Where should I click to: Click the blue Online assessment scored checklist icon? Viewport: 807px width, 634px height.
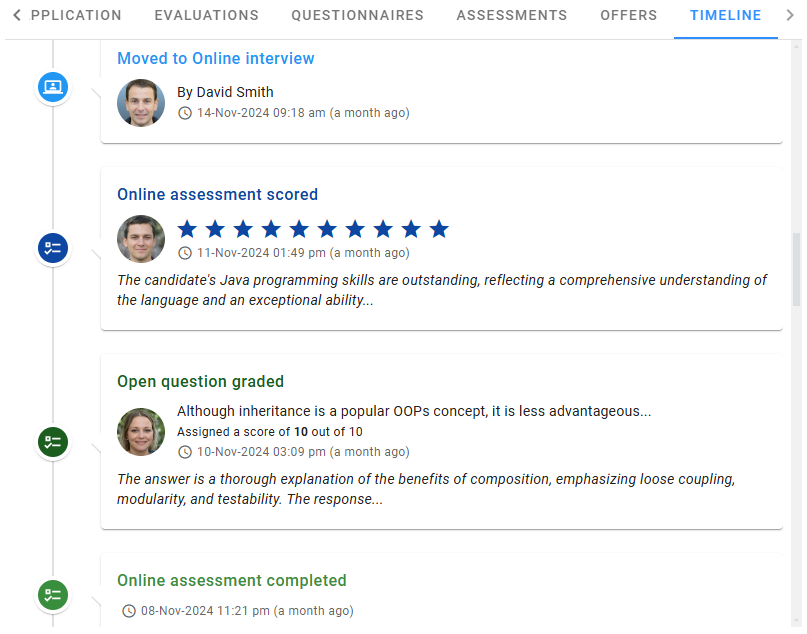[52, 248]
